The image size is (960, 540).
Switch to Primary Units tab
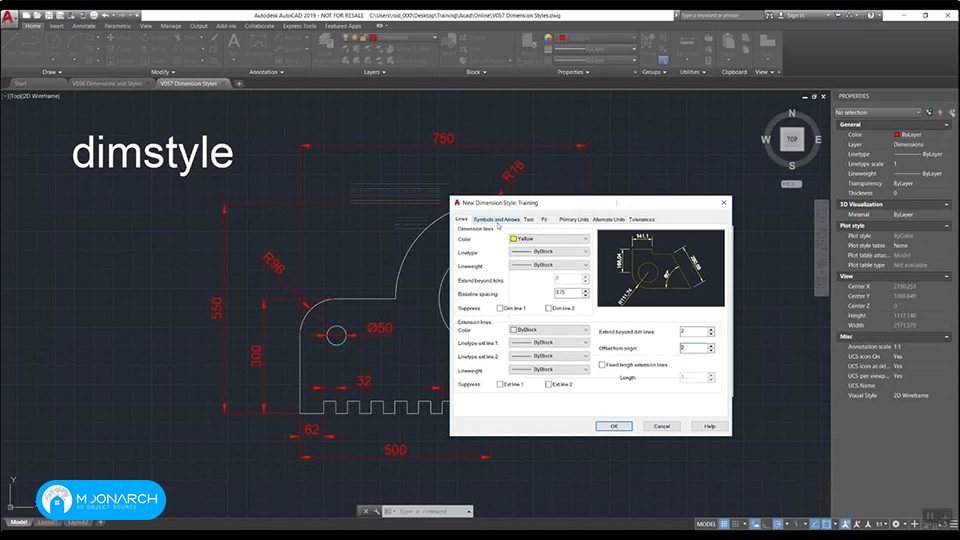point(574,219)
